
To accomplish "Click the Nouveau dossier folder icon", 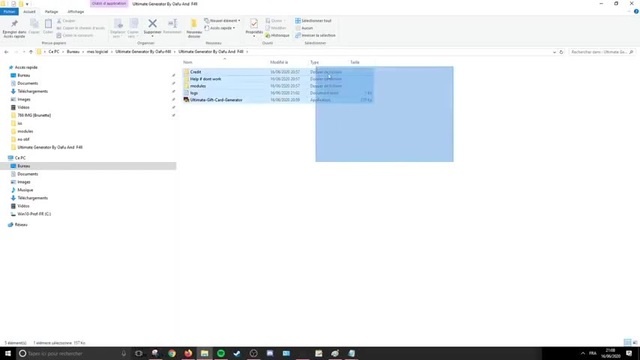I will pos(194,24).
